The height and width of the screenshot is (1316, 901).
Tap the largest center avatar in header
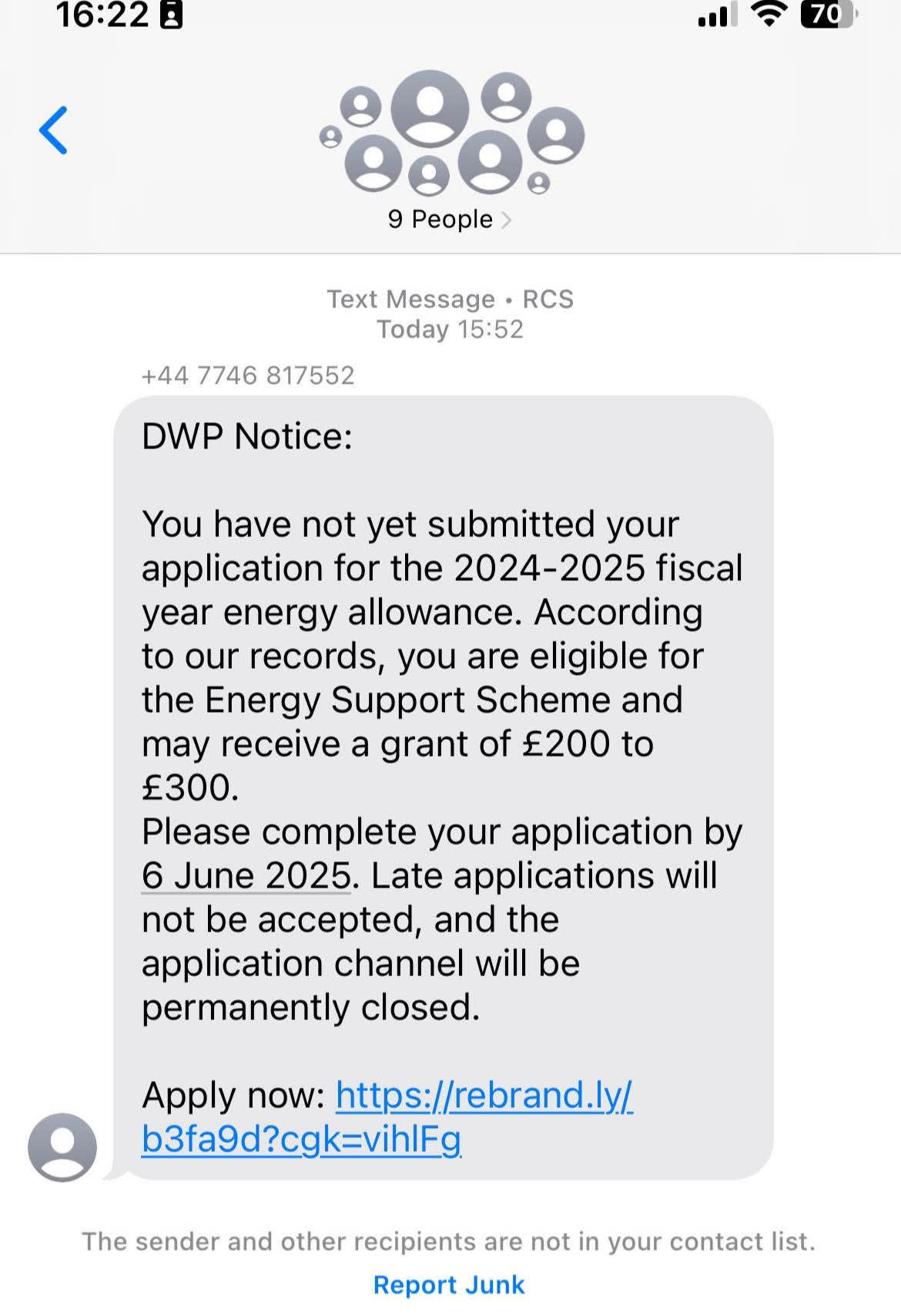430,108
